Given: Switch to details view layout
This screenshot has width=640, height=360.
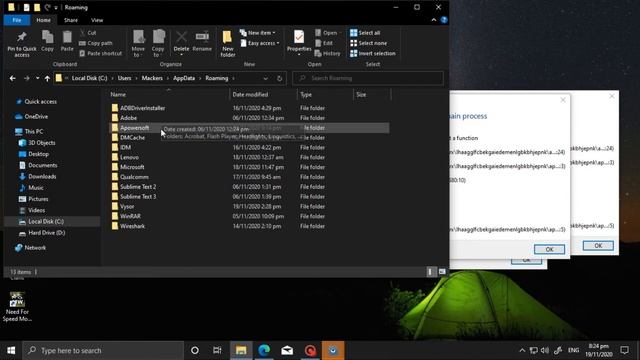Looking at the screenshot, I should tap(431, 272).
